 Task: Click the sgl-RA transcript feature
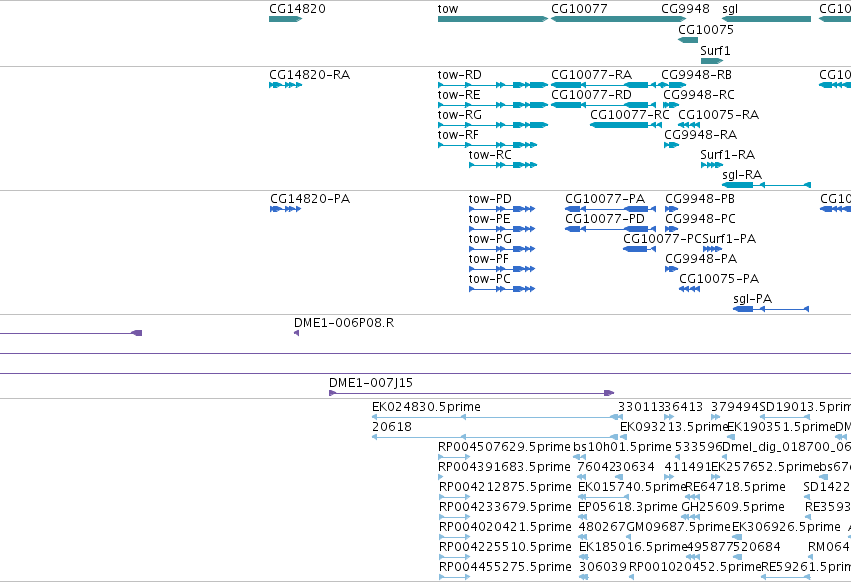766,185
